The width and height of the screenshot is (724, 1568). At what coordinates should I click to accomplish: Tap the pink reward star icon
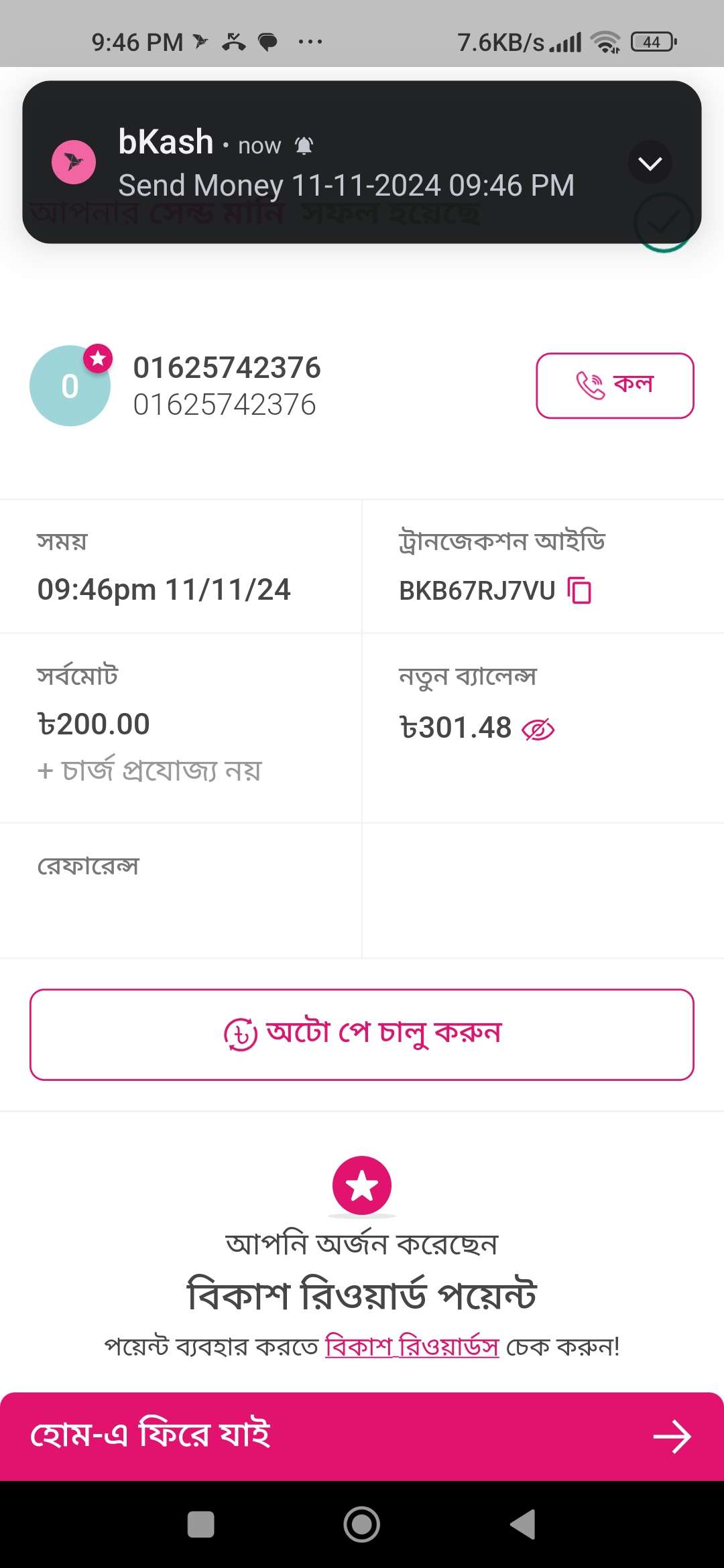(362, 1185)
